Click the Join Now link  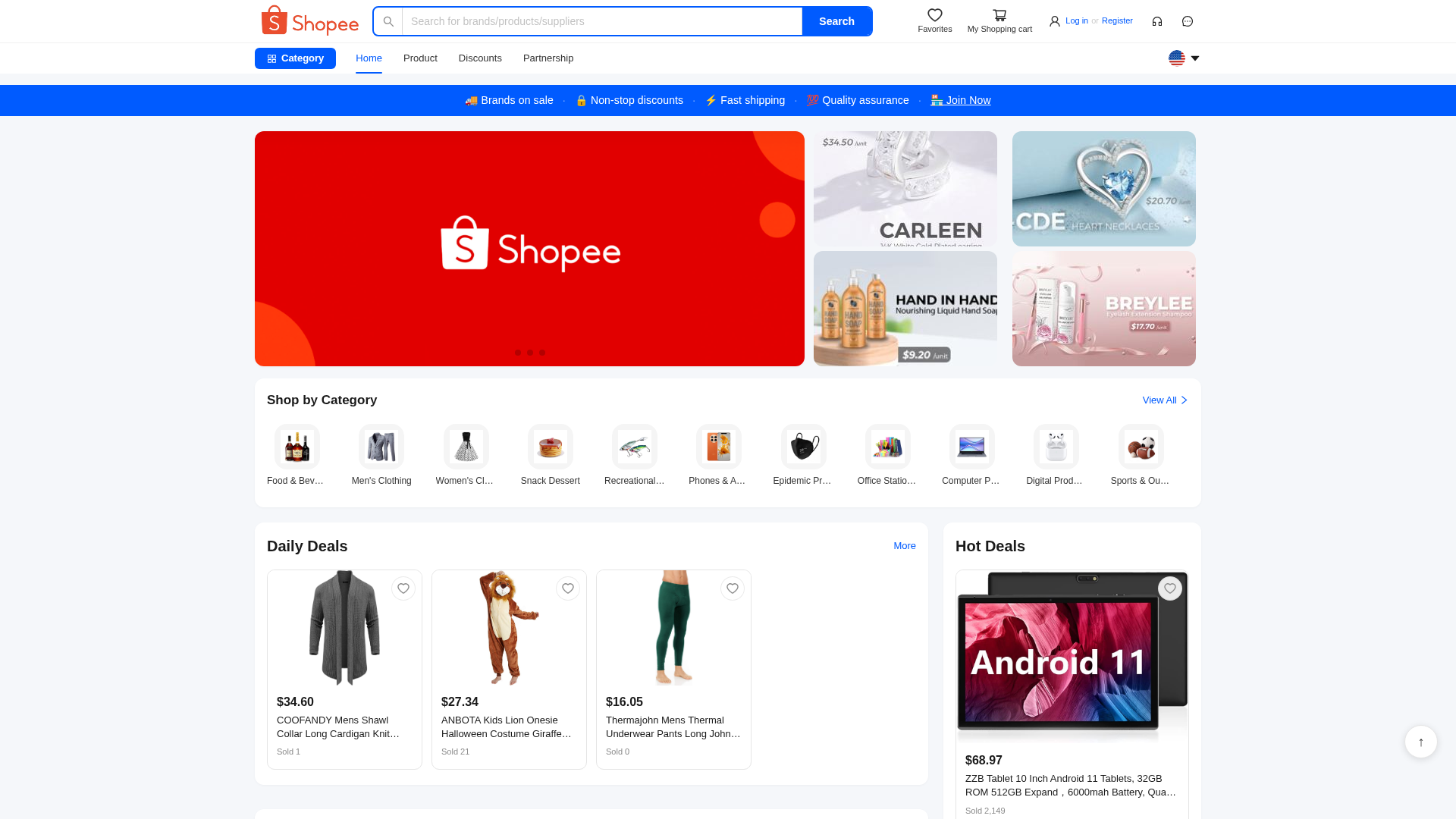960,100
